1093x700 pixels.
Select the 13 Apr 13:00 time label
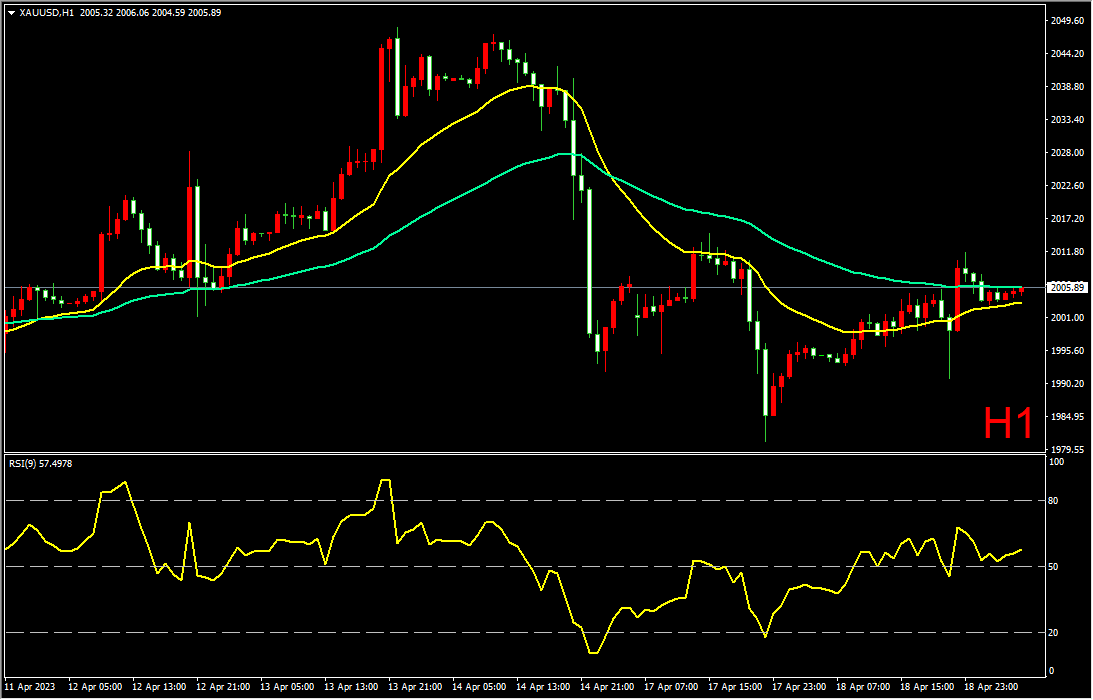click(350, 687)
